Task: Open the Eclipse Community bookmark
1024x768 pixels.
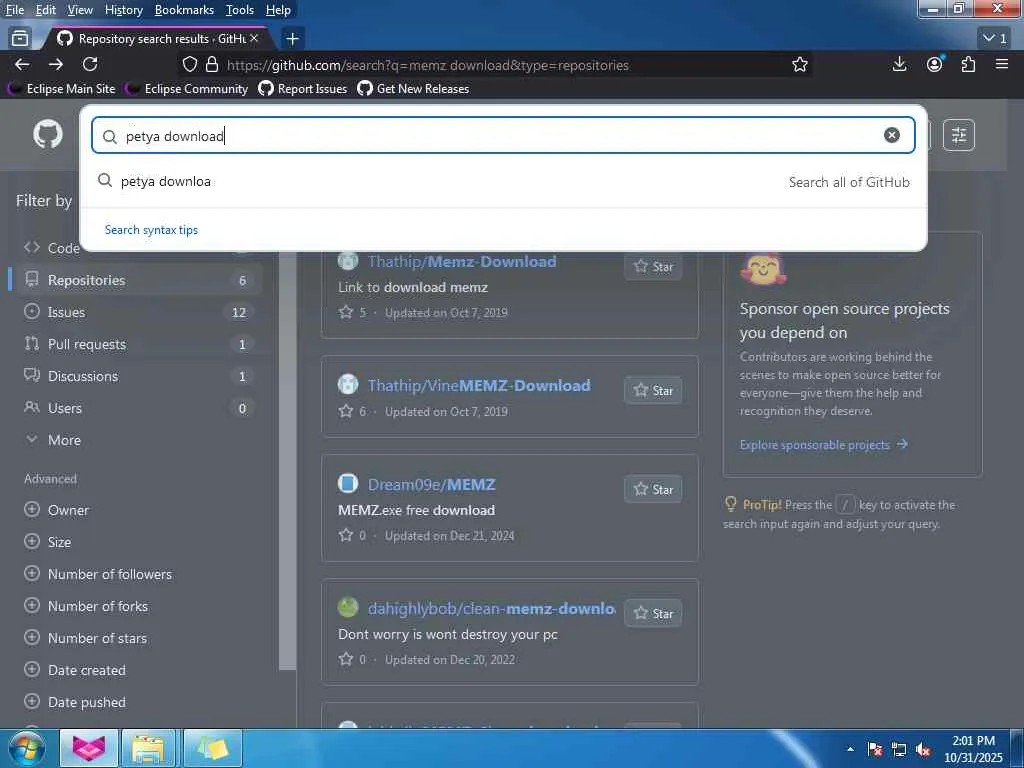Action: coord(187,88)
